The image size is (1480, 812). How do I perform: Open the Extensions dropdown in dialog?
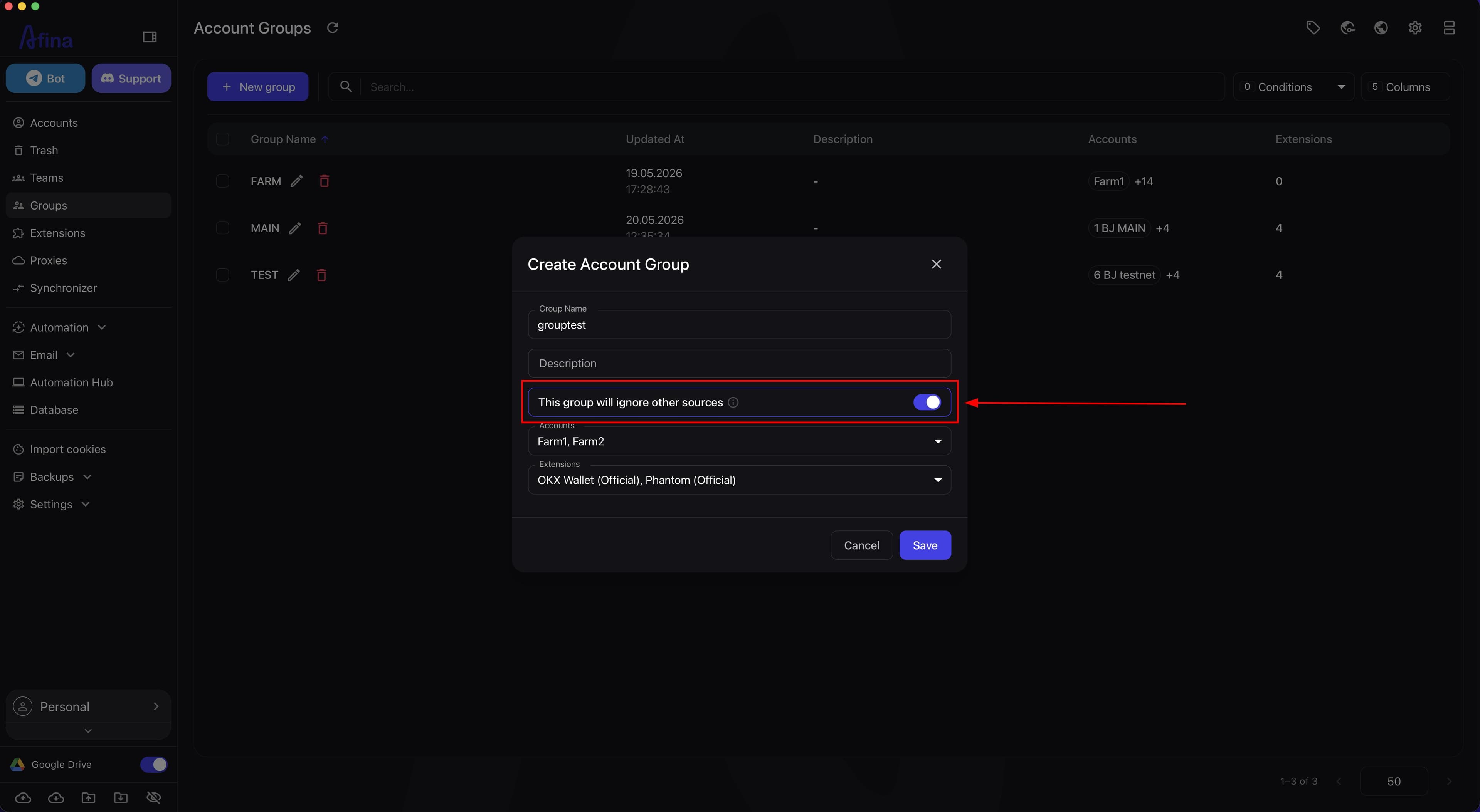[739, 480]
